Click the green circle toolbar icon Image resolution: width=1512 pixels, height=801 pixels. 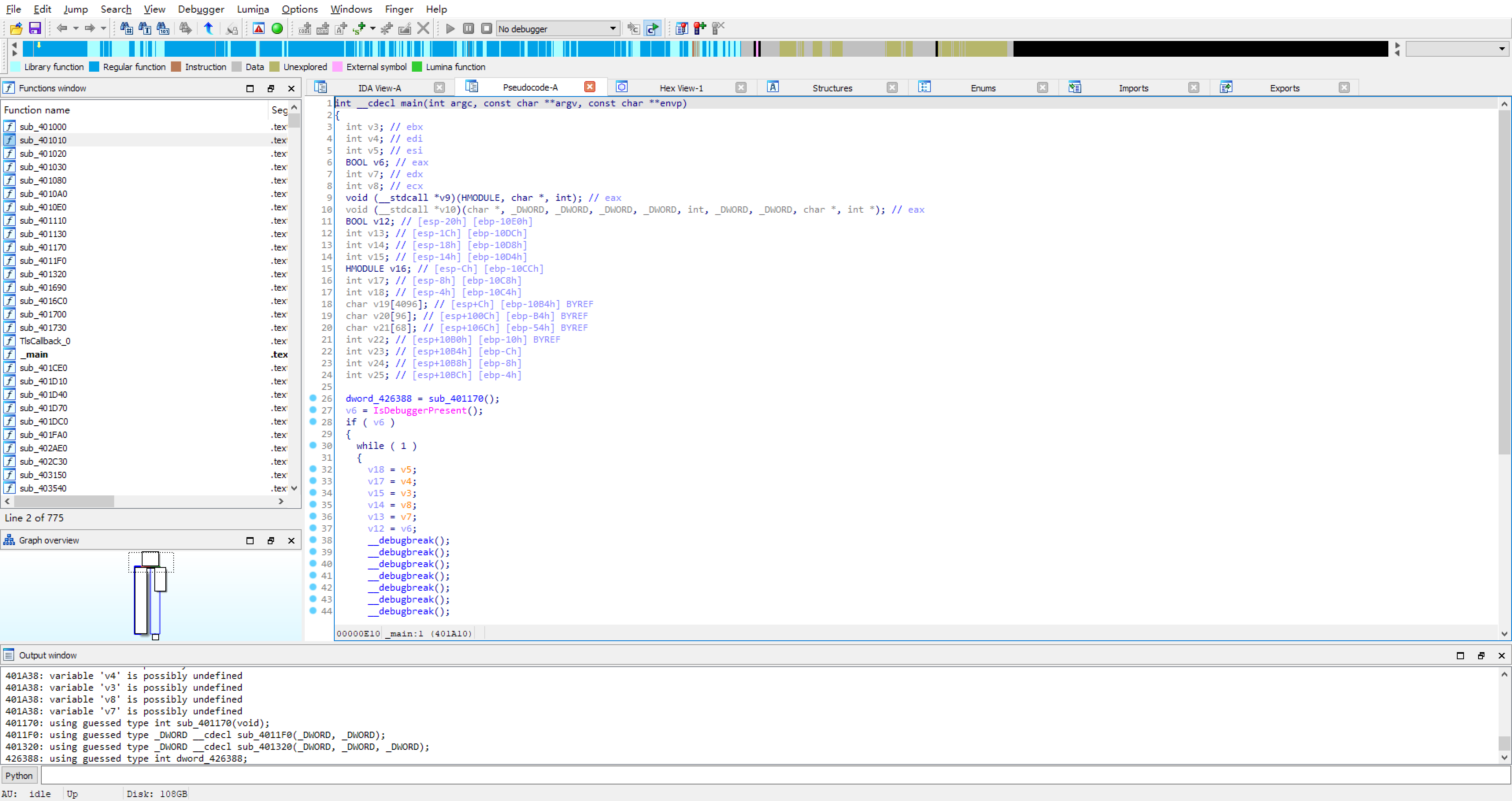[x=277, y=28]
